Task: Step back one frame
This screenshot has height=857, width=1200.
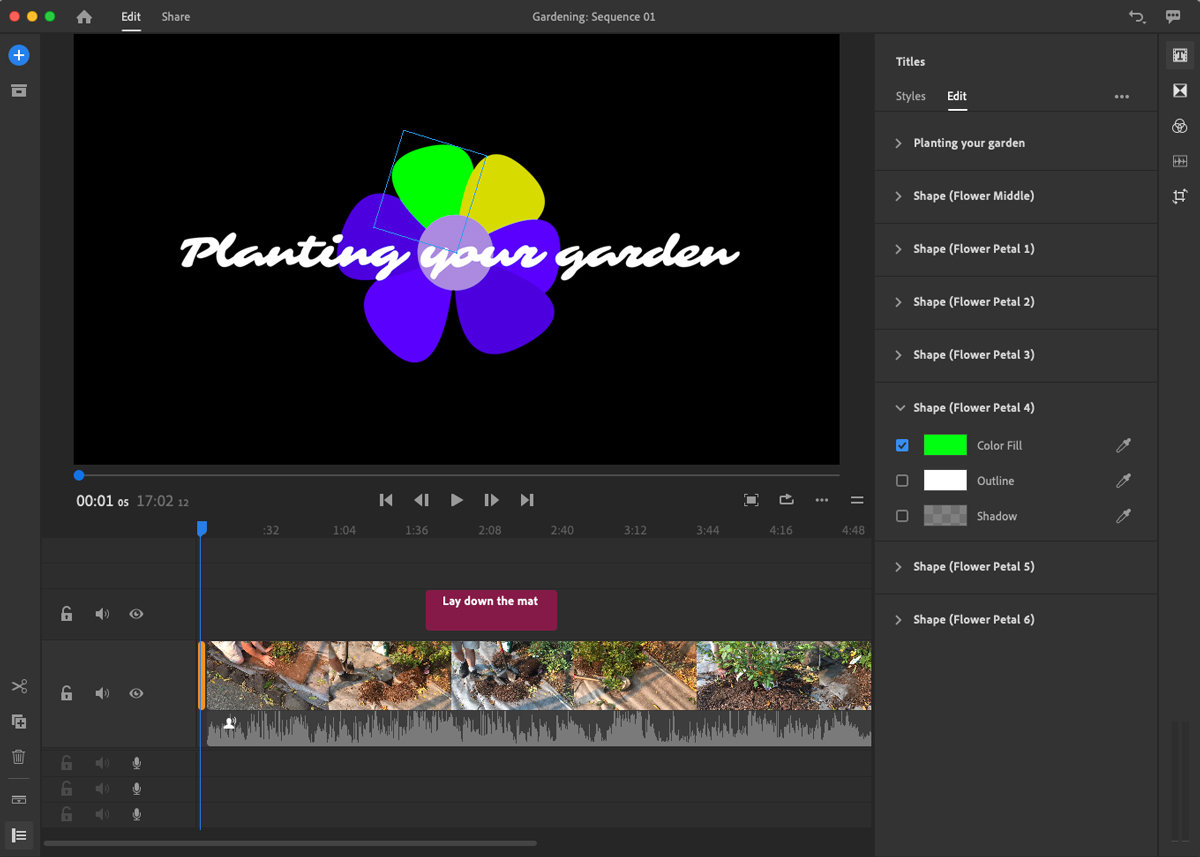Action: point(421,500)
